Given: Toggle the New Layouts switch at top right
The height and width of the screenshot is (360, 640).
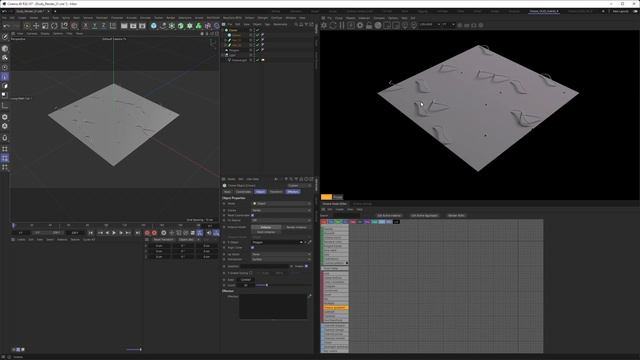Looking at the screenshot, I should tap(635, 11).
